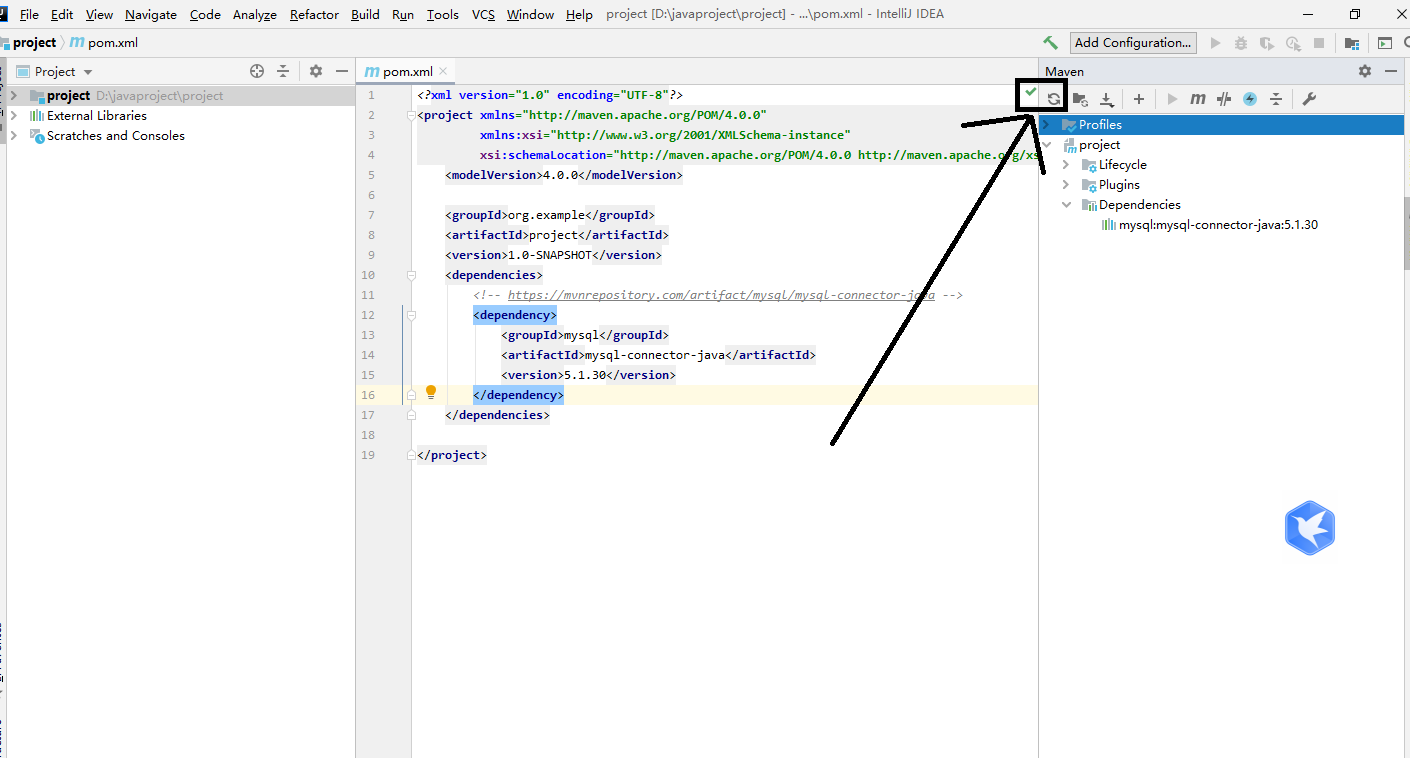The width and height of the screenshot is (1410, 758).
Task: Click the 5.1.30 version text
Action: point(585,375)
